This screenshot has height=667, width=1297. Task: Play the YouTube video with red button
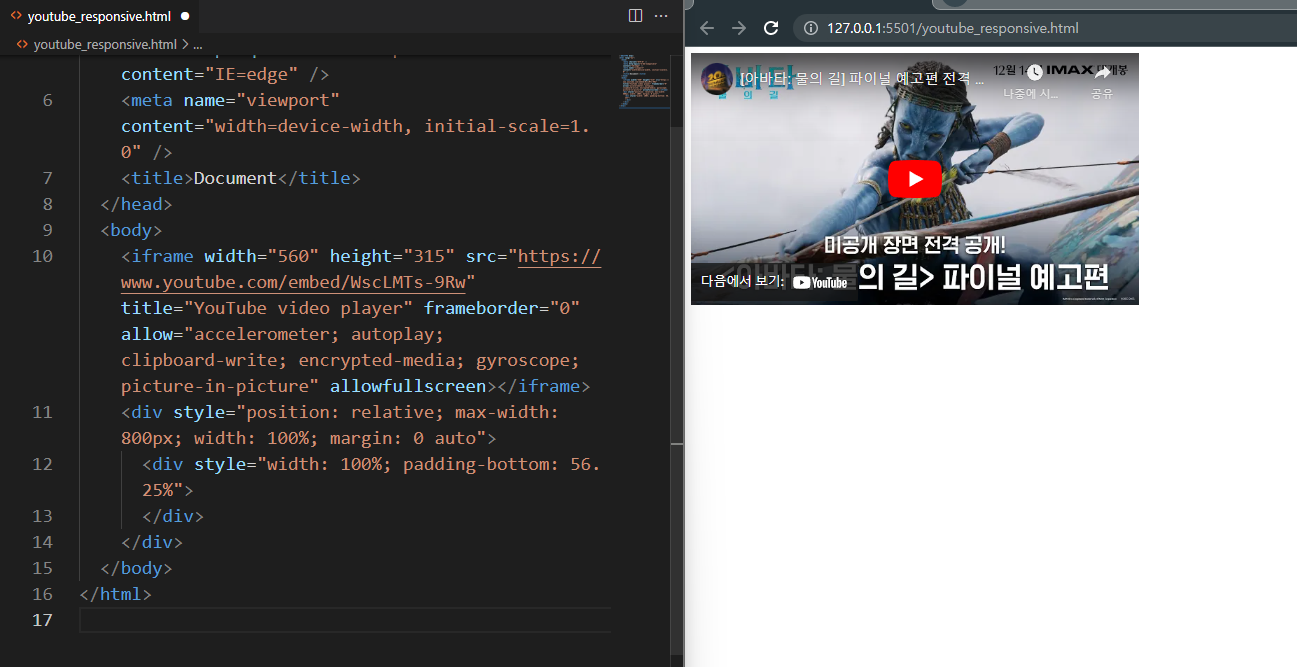(915, 179)
